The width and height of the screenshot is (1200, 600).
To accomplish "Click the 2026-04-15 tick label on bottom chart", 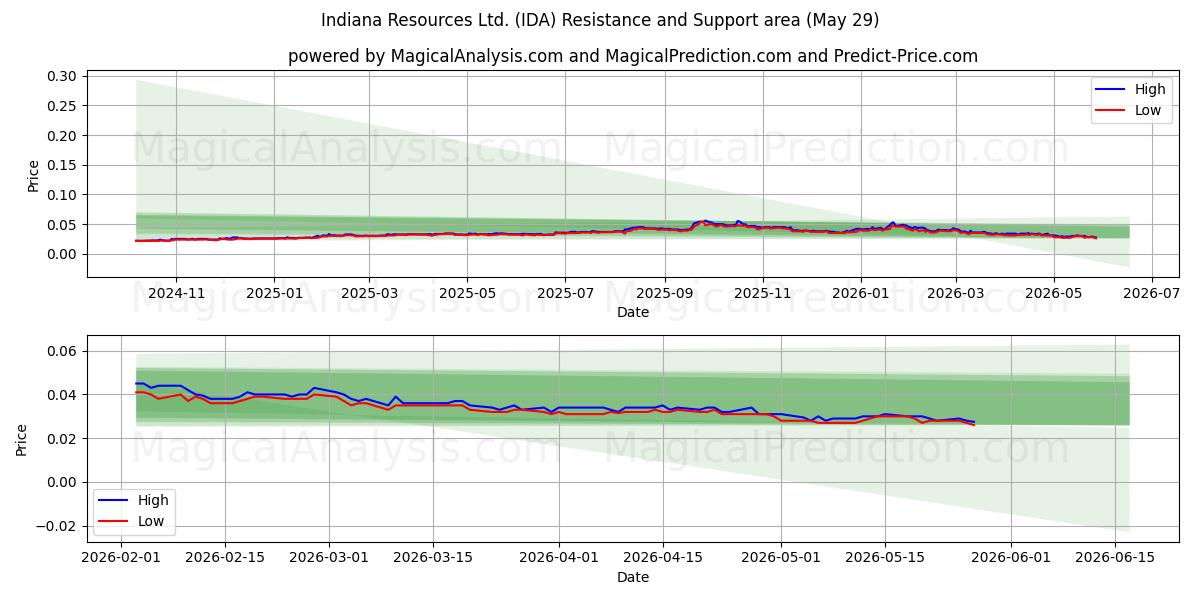I will 663,559.
